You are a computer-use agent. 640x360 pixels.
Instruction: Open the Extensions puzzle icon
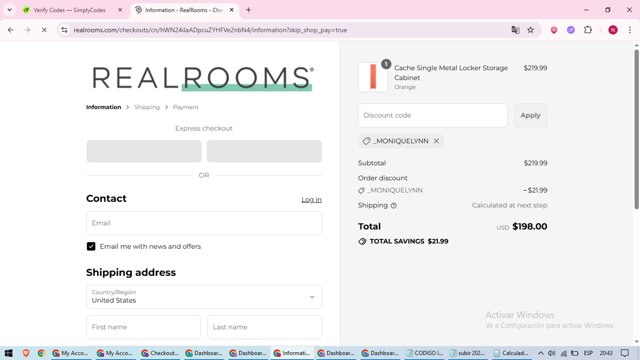tap(588, 30)
